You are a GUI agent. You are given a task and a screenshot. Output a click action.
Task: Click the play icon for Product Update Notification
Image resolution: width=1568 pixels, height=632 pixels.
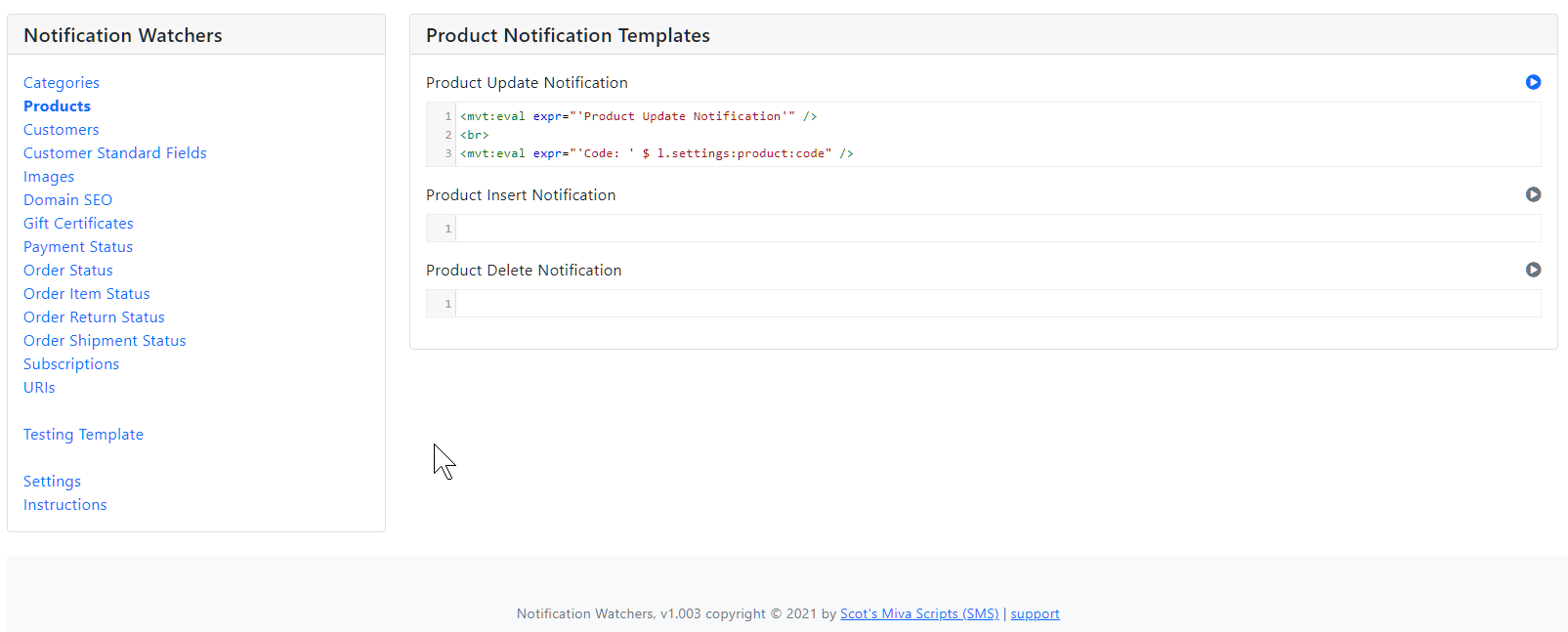[1533, 83]
